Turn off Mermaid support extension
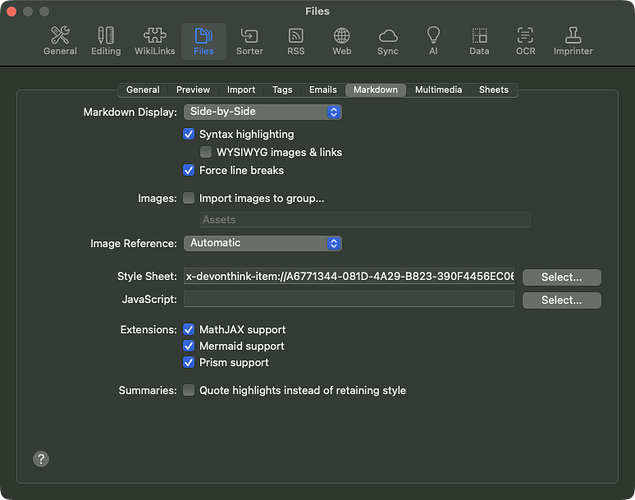Viewport: 635px width, 500px height. click(x=189, y=346)
